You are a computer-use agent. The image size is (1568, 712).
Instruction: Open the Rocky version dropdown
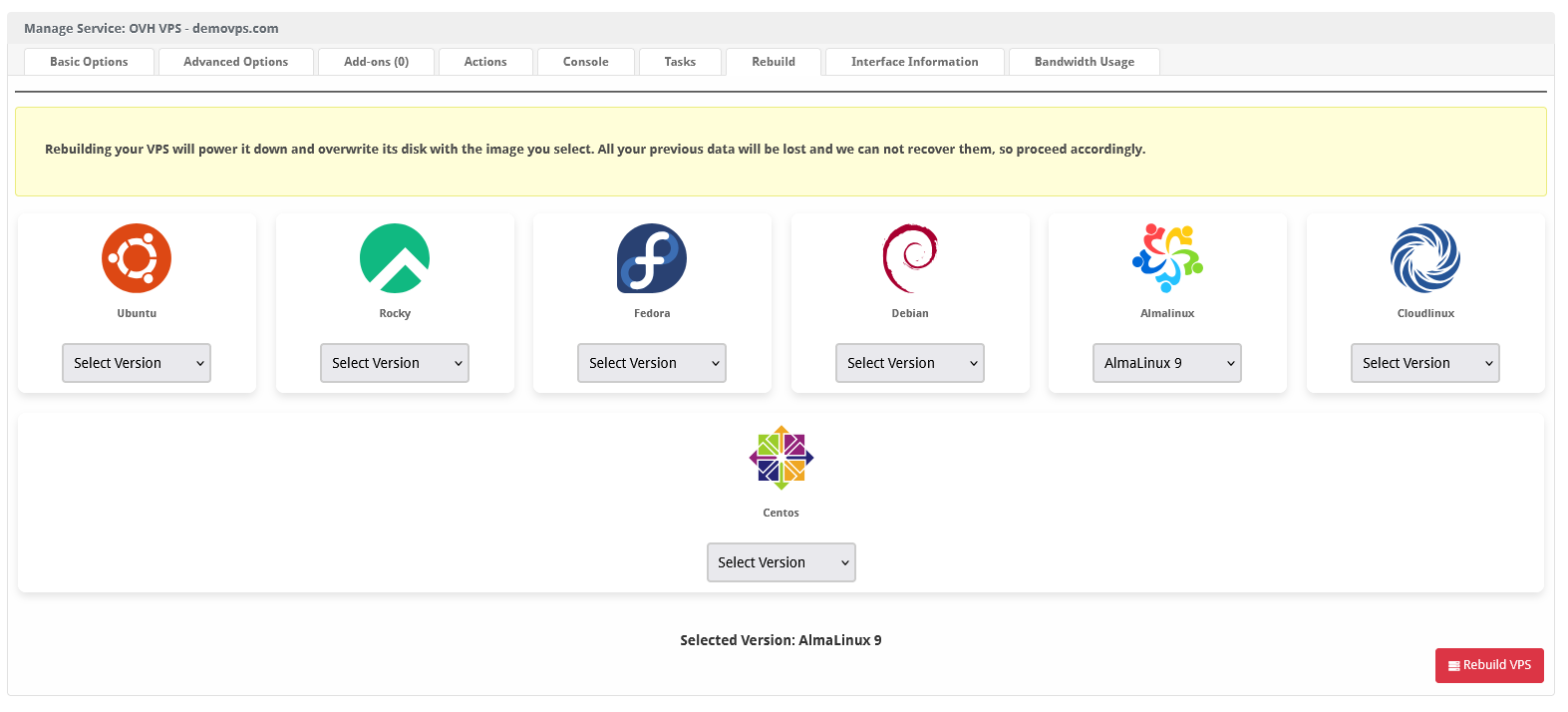click(395, 363)
